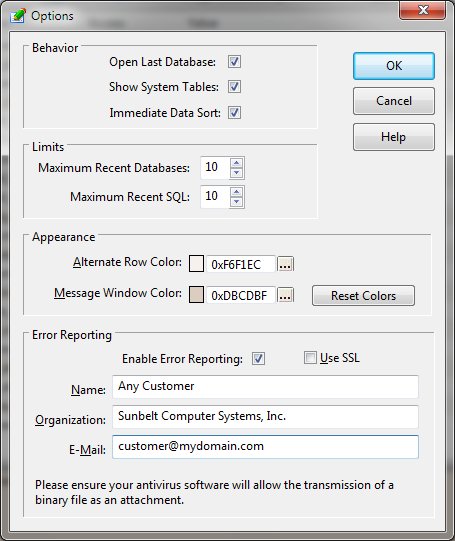The height and width of the screenshot is (541, 455).
Task: Select the Message Window Color swatch
Action: (x=196, y=295)
